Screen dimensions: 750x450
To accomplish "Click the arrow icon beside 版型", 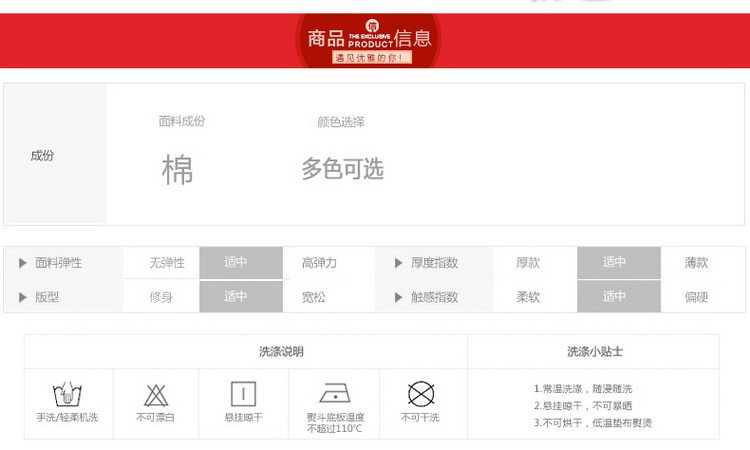I will pyautogui.click(x=23, y=297).
